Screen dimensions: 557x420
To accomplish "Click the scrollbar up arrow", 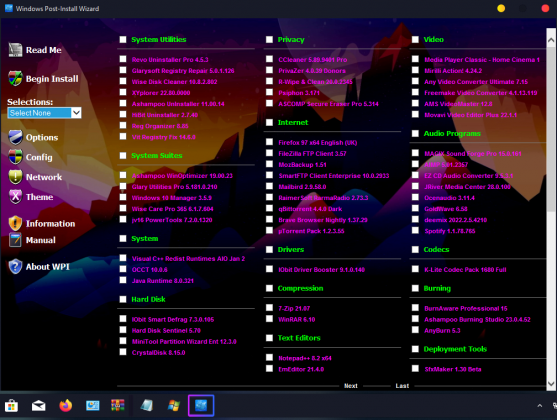I will point(551,40).
